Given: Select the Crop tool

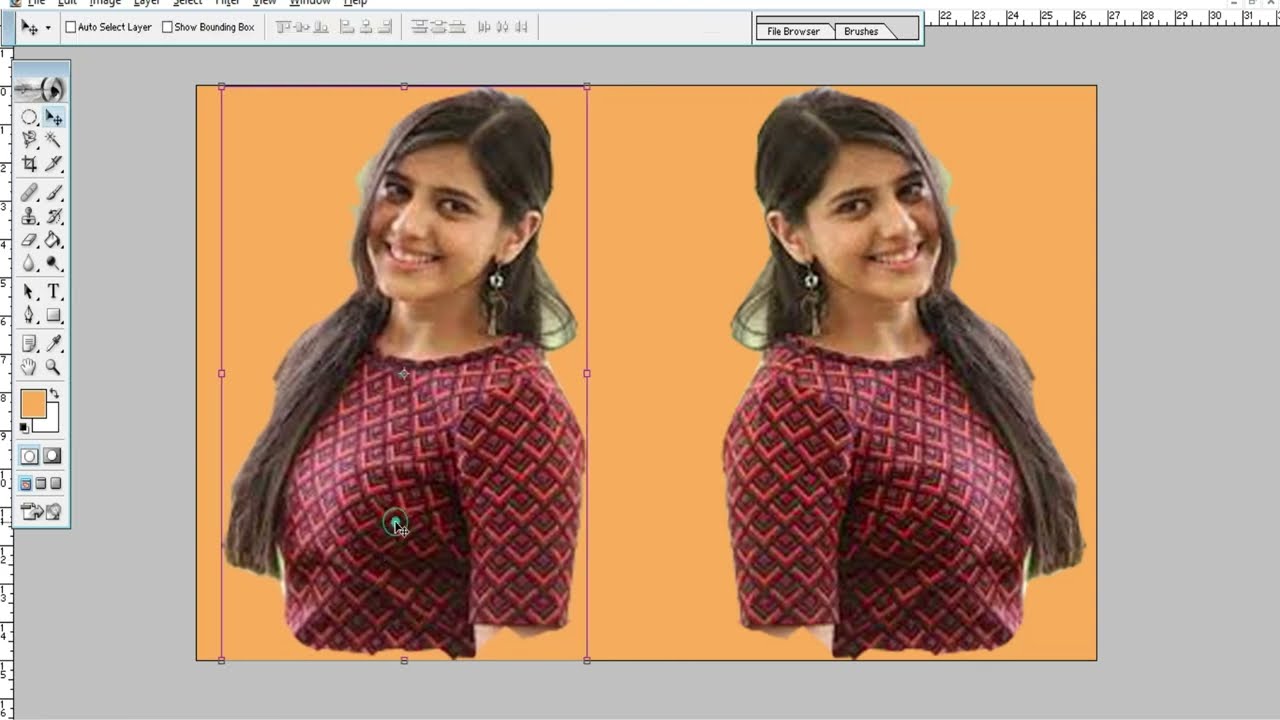Looking at the screenshot, I should coord(29,163).
